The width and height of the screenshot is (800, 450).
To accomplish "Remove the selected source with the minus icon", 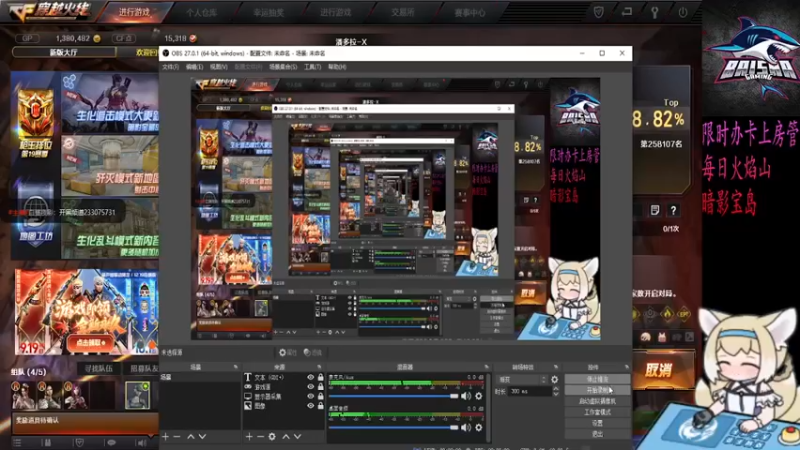I will coord(261,437).
